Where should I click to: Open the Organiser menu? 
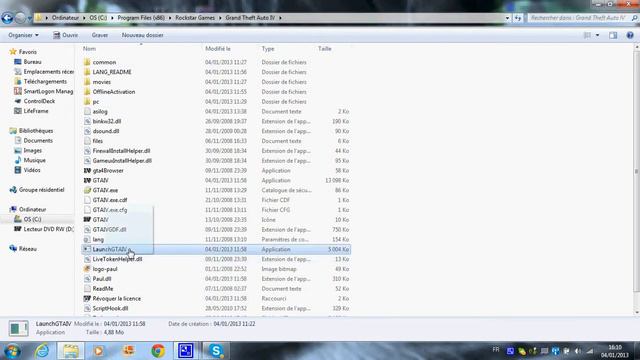pyautogui.click(x=23, y=35)
